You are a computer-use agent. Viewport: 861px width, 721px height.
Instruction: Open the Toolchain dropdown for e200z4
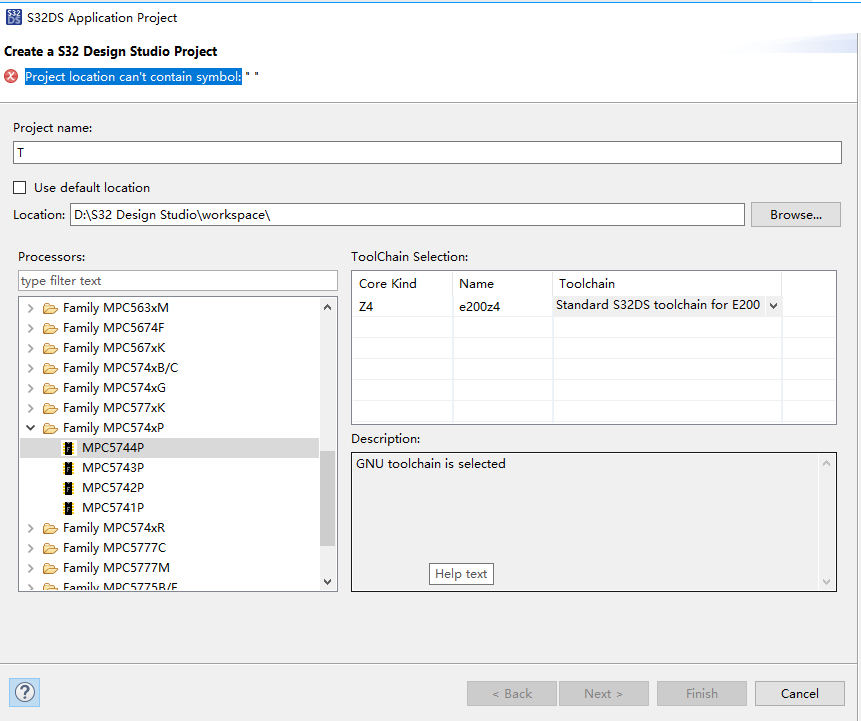click(773, 306)
